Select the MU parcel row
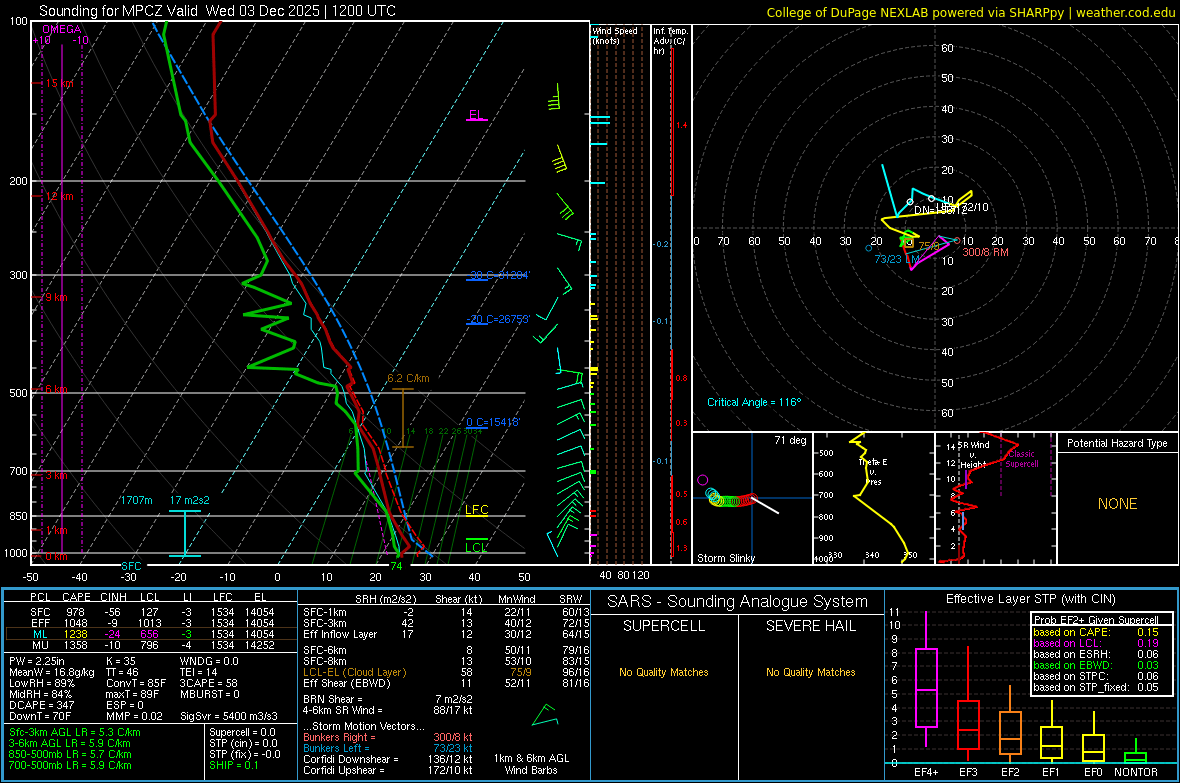Image resolution: width=1180 pixels, height=783 pixels. [x=150, y=644]
